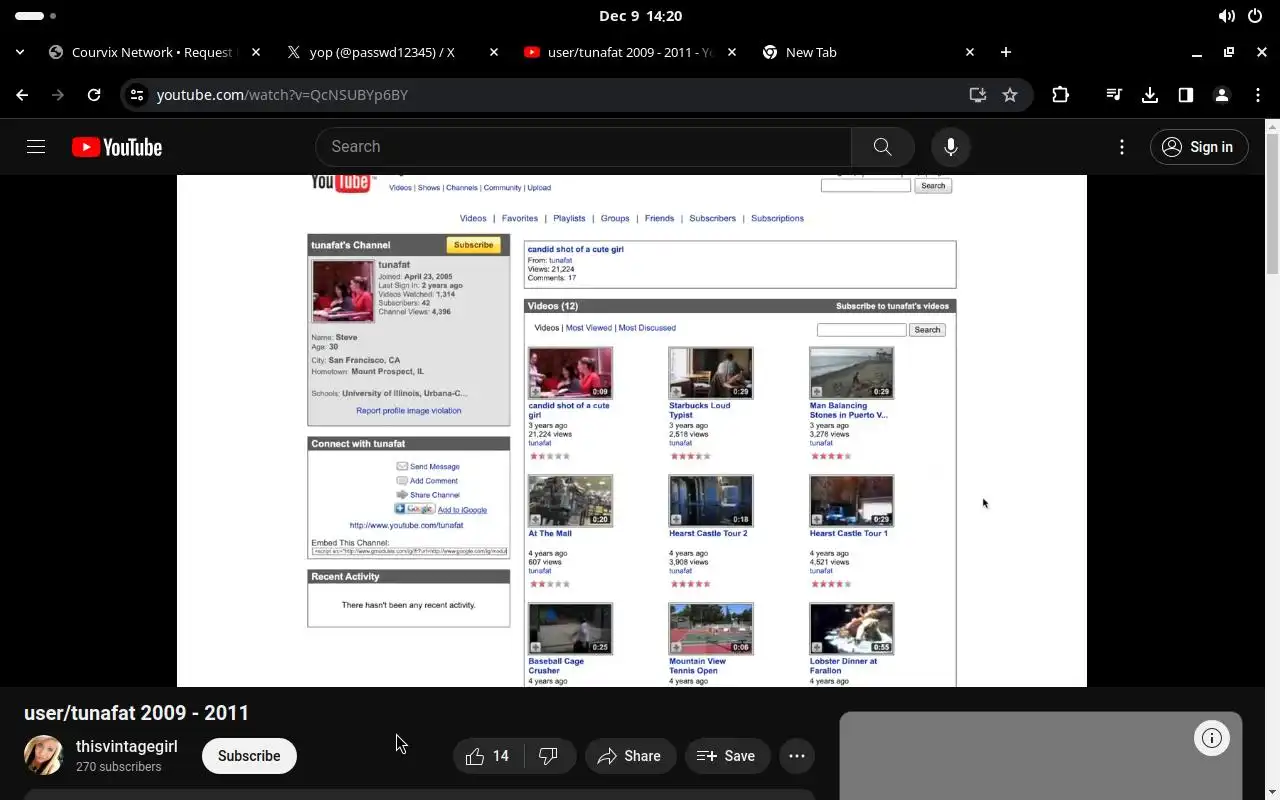Close the New Tab tab
Image resolution: width=1280 pixels, height=800 pixels.
(x=970, y=52)
